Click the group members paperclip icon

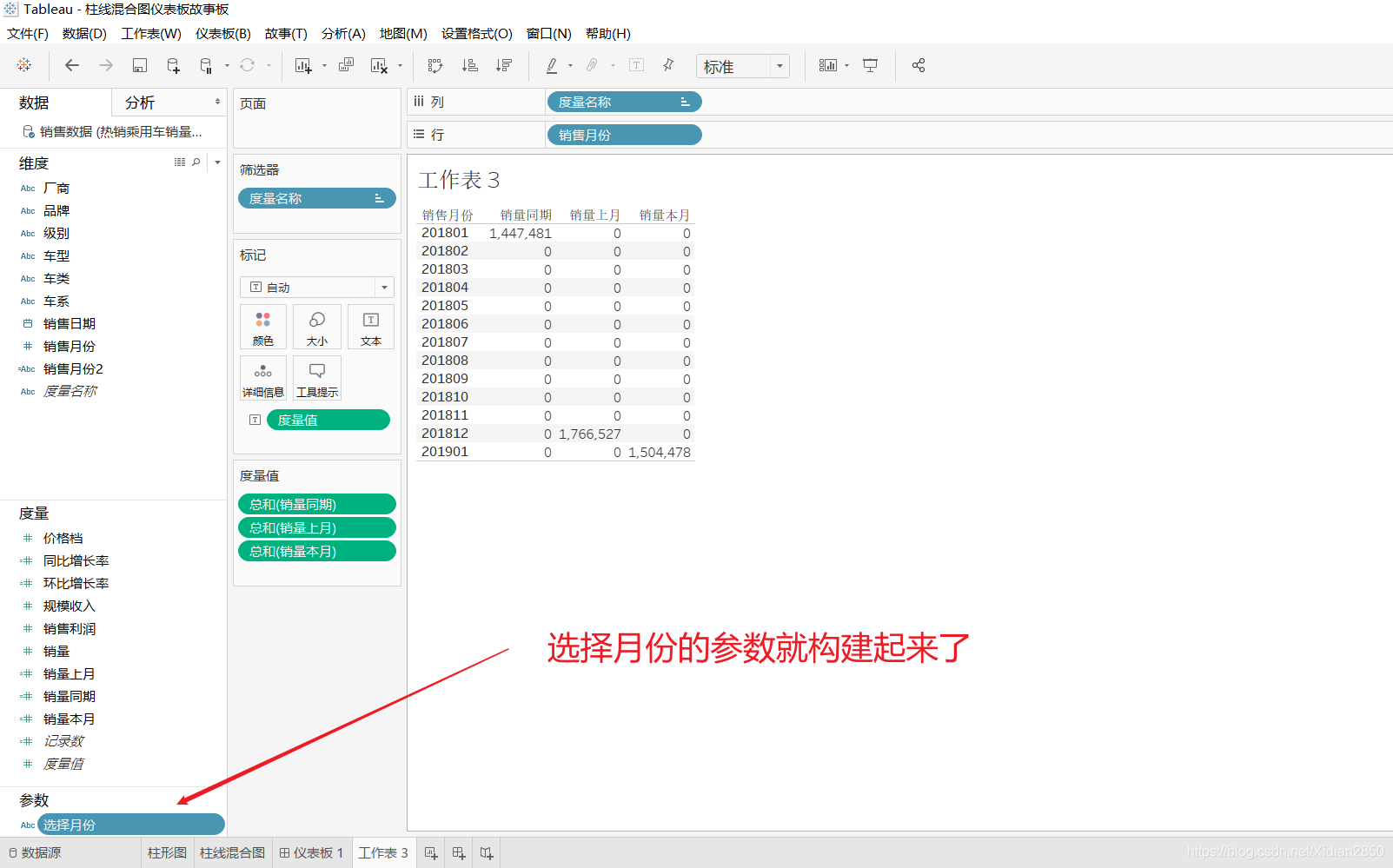(x=592, y=65)
